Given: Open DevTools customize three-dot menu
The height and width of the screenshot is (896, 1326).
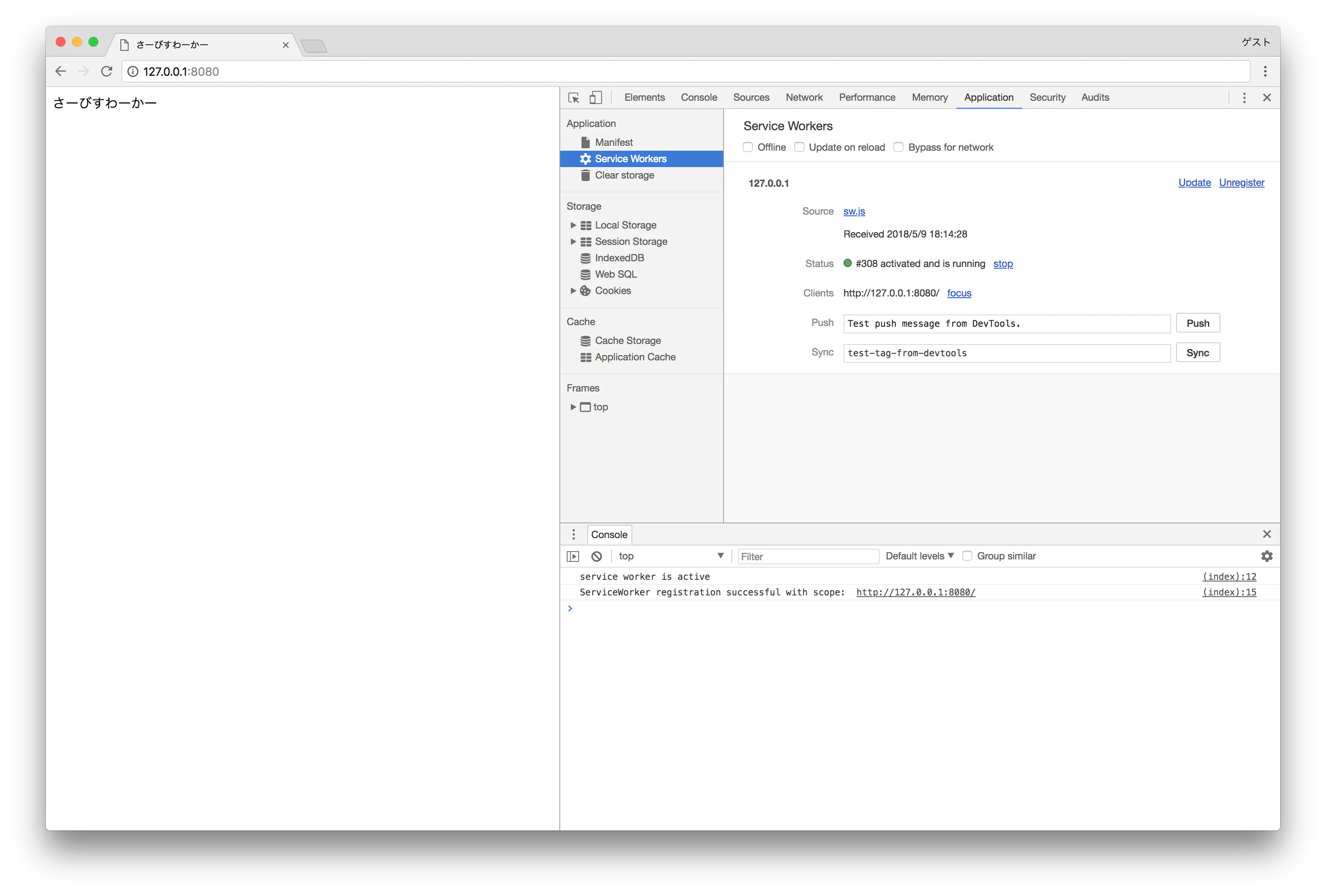Looking at the screenshot, I should click(x=1245, y=97).
